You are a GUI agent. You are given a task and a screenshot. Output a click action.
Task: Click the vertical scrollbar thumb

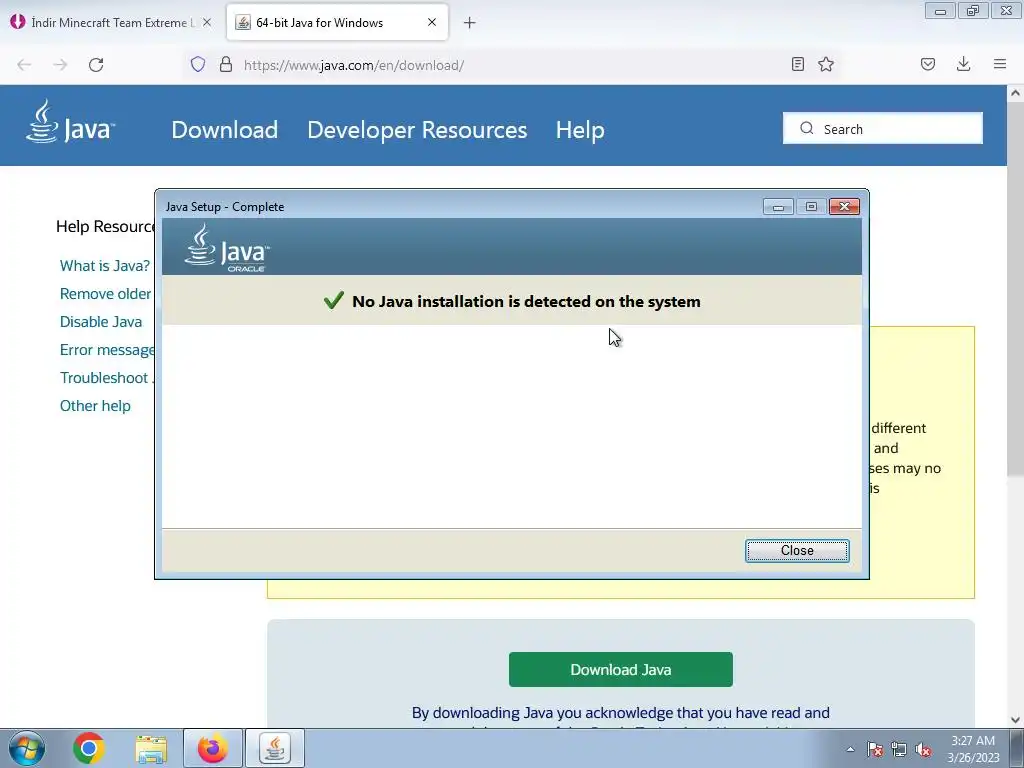[1015, 289]
